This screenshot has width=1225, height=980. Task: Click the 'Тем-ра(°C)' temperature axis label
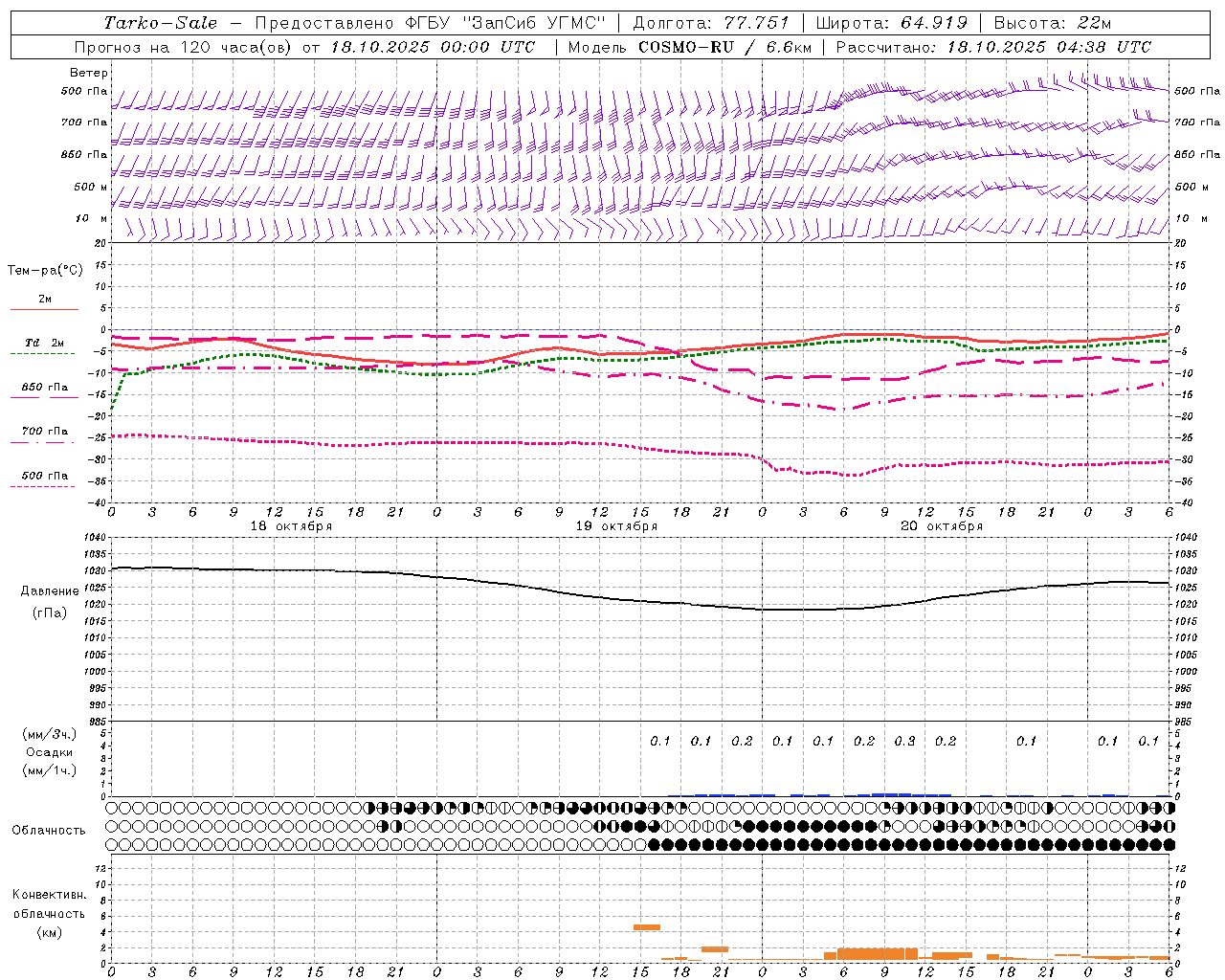(45, 271)
